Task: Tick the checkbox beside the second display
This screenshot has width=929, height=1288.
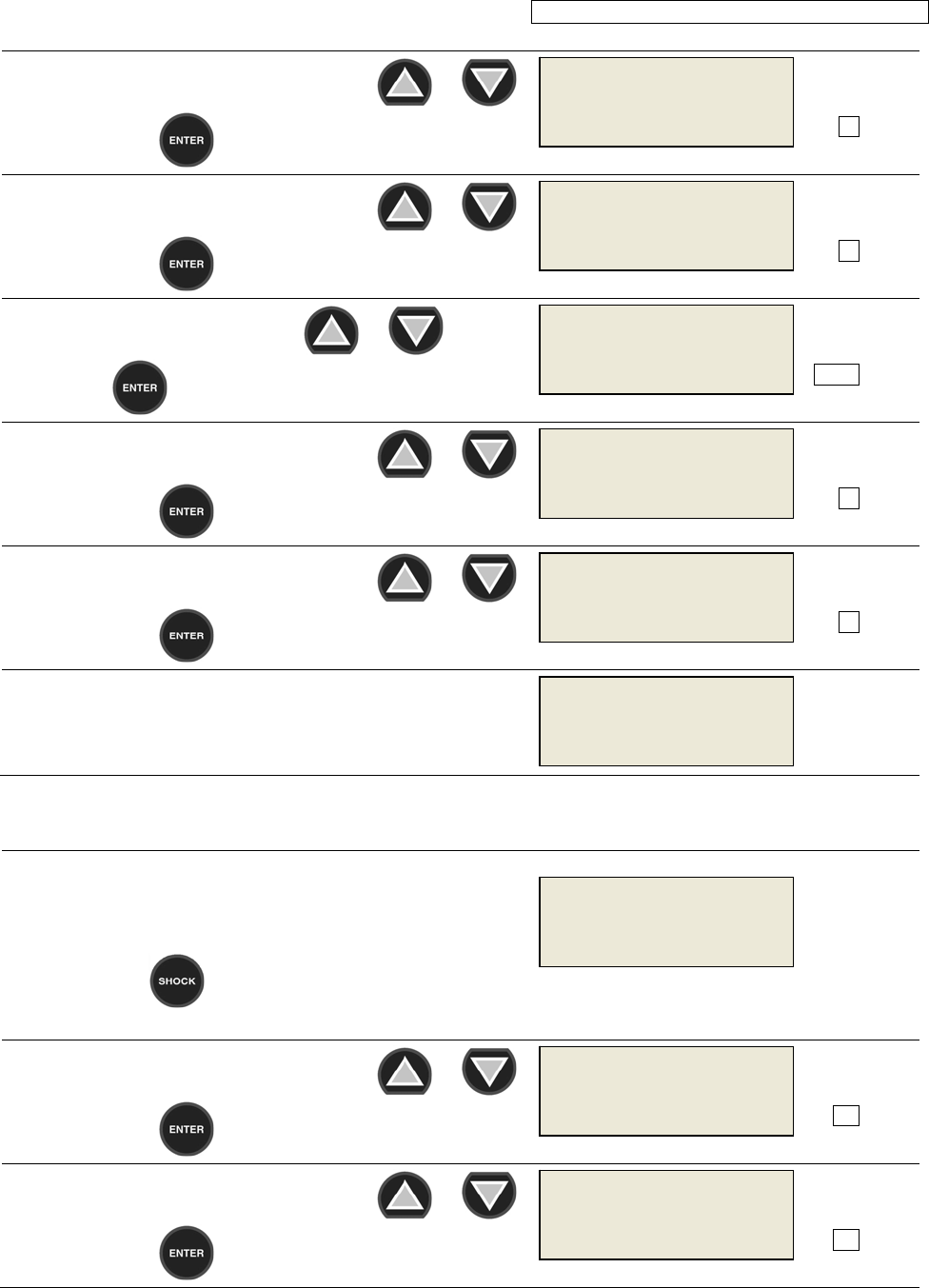Action: 848,250
